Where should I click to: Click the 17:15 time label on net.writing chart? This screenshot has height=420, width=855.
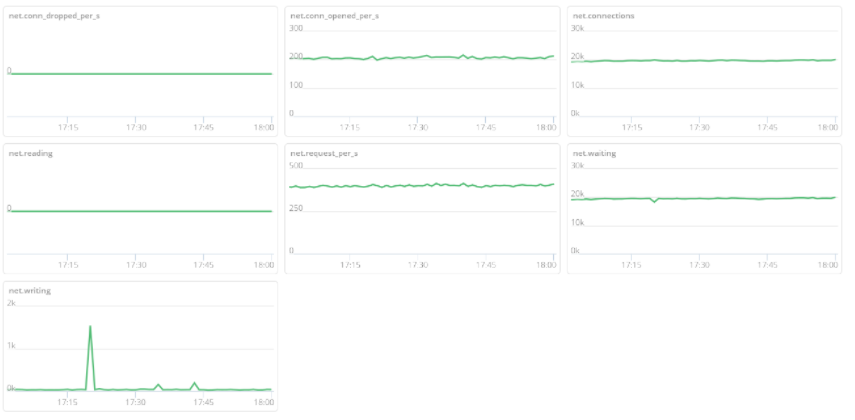coord(68,402)
